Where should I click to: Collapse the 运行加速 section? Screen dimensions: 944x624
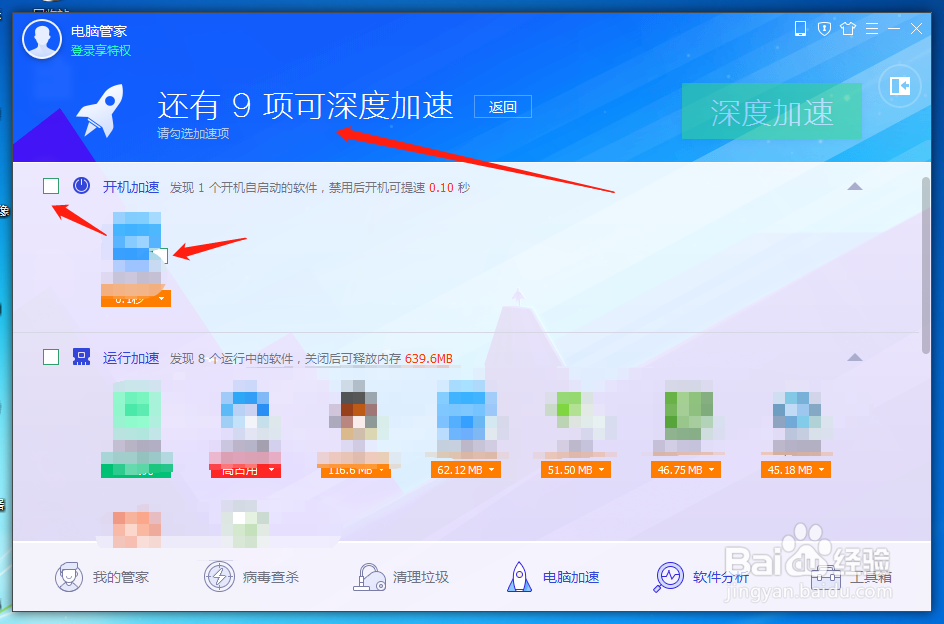tap(854, 357)
